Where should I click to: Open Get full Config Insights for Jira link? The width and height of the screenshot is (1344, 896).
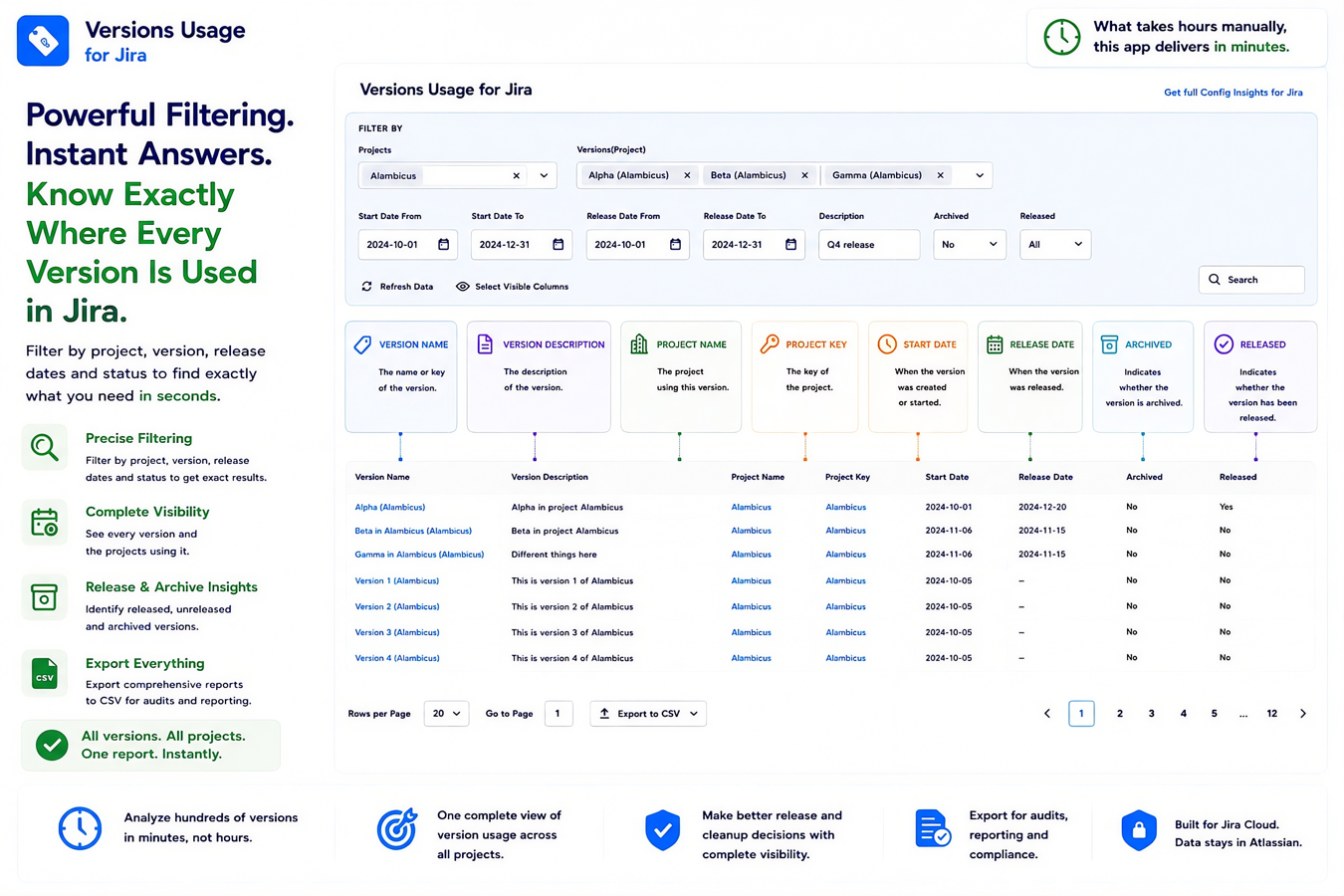click(x=1233, y=93)
